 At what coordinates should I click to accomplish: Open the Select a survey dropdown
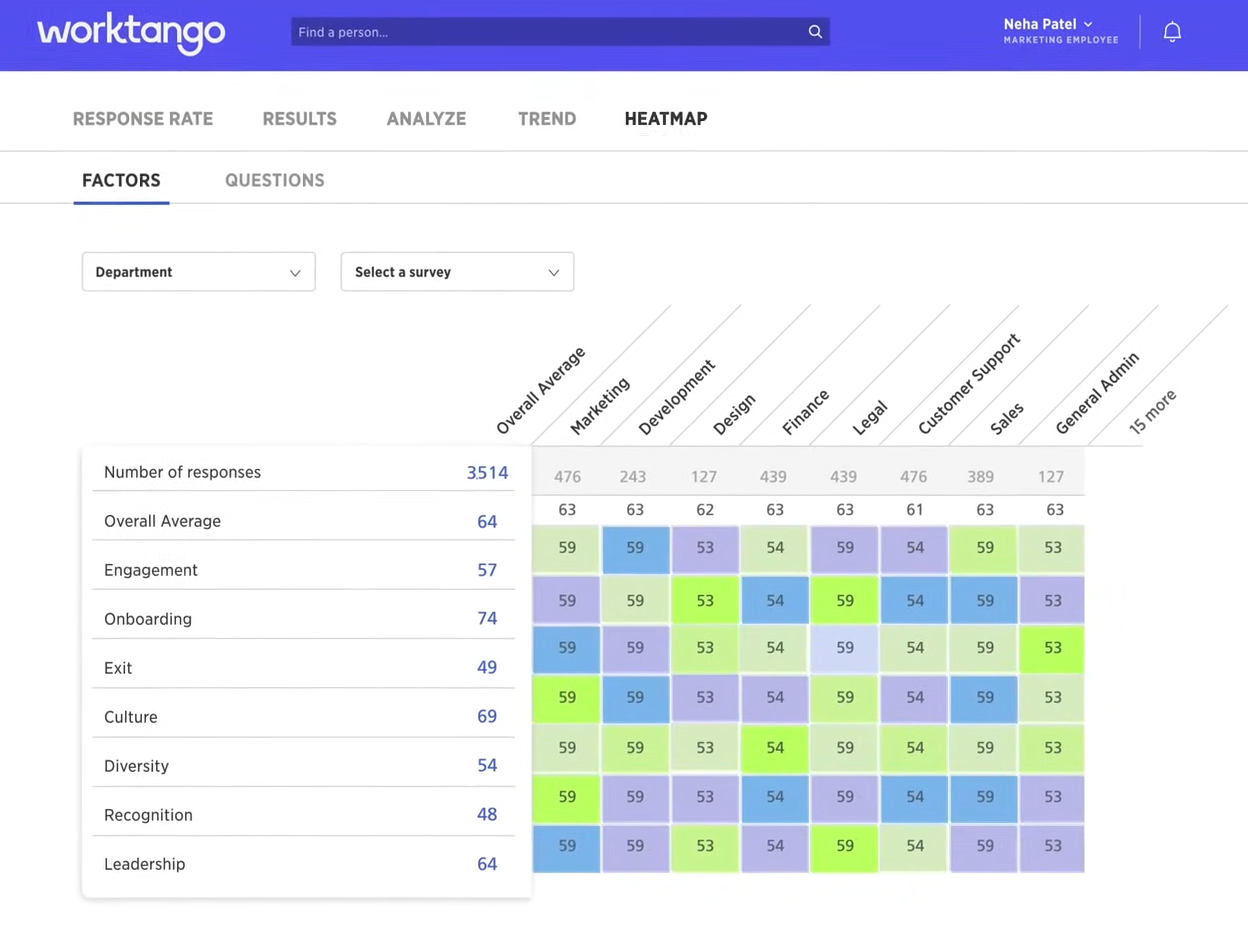coord(456,271)
